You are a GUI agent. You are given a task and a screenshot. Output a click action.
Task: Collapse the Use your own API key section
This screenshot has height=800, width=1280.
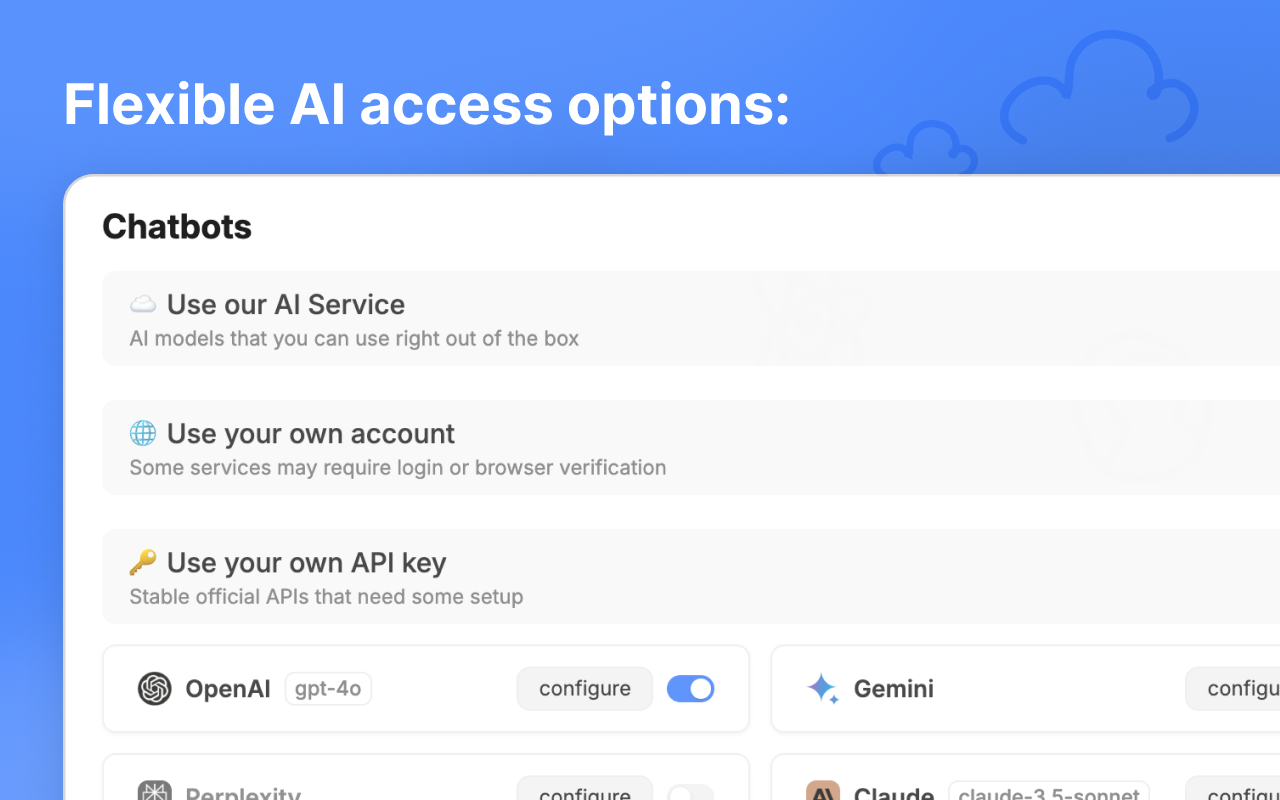(x=306, y=563)
